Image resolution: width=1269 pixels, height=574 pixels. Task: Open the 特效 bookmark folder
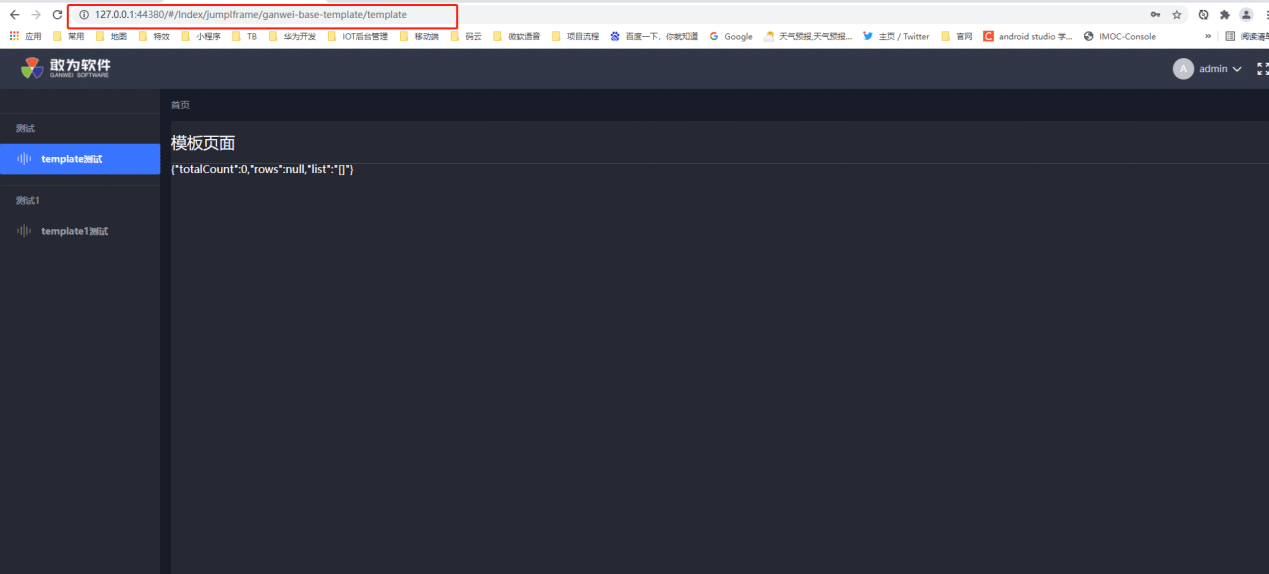click(x=154, y=36)
